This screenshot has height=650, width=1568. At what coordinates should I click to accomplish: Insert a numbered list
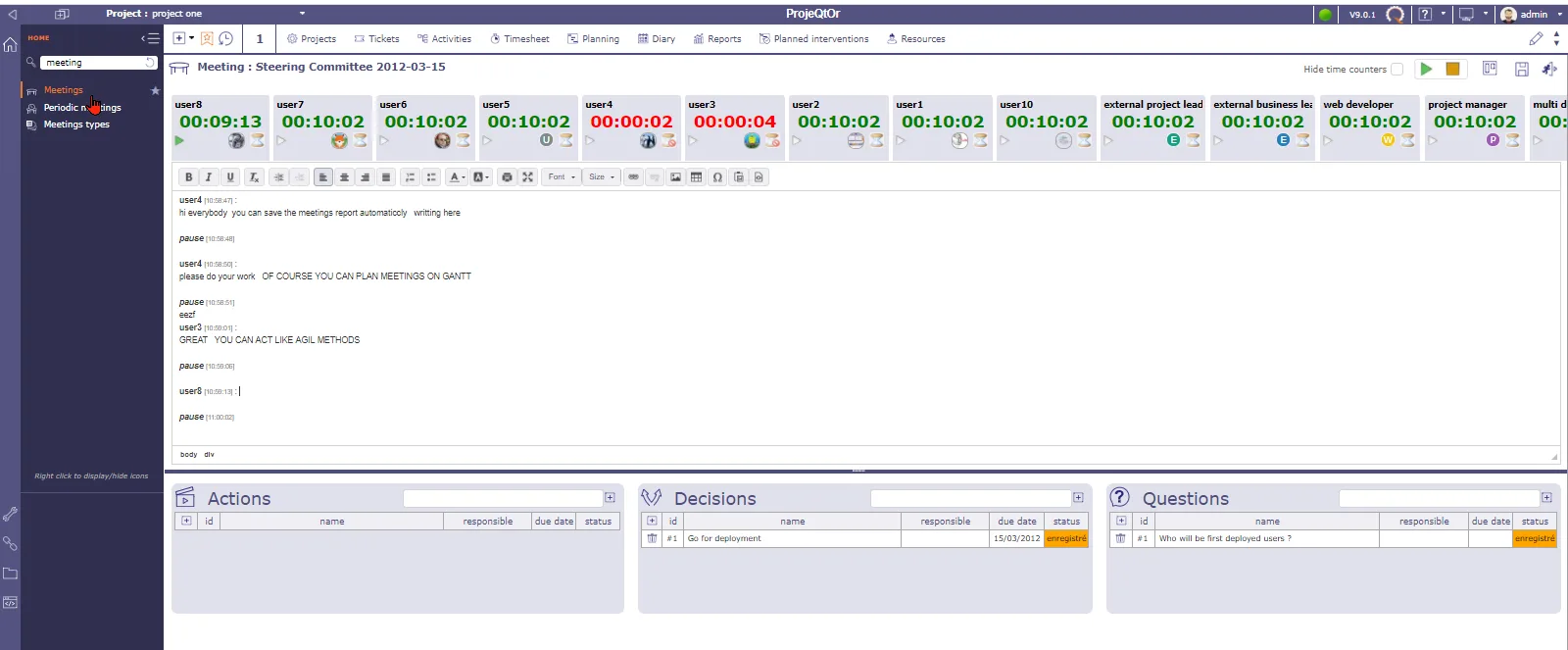410,177
